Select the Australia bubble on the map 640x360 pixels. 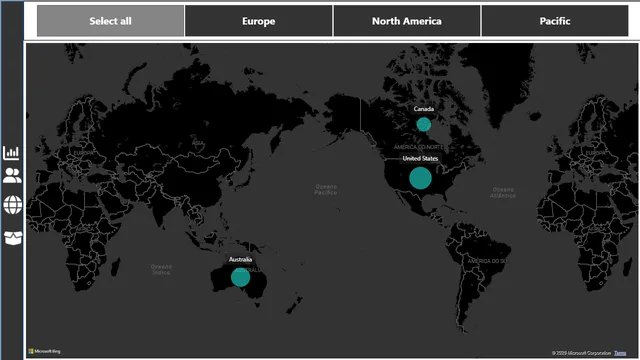pos(240,278)
